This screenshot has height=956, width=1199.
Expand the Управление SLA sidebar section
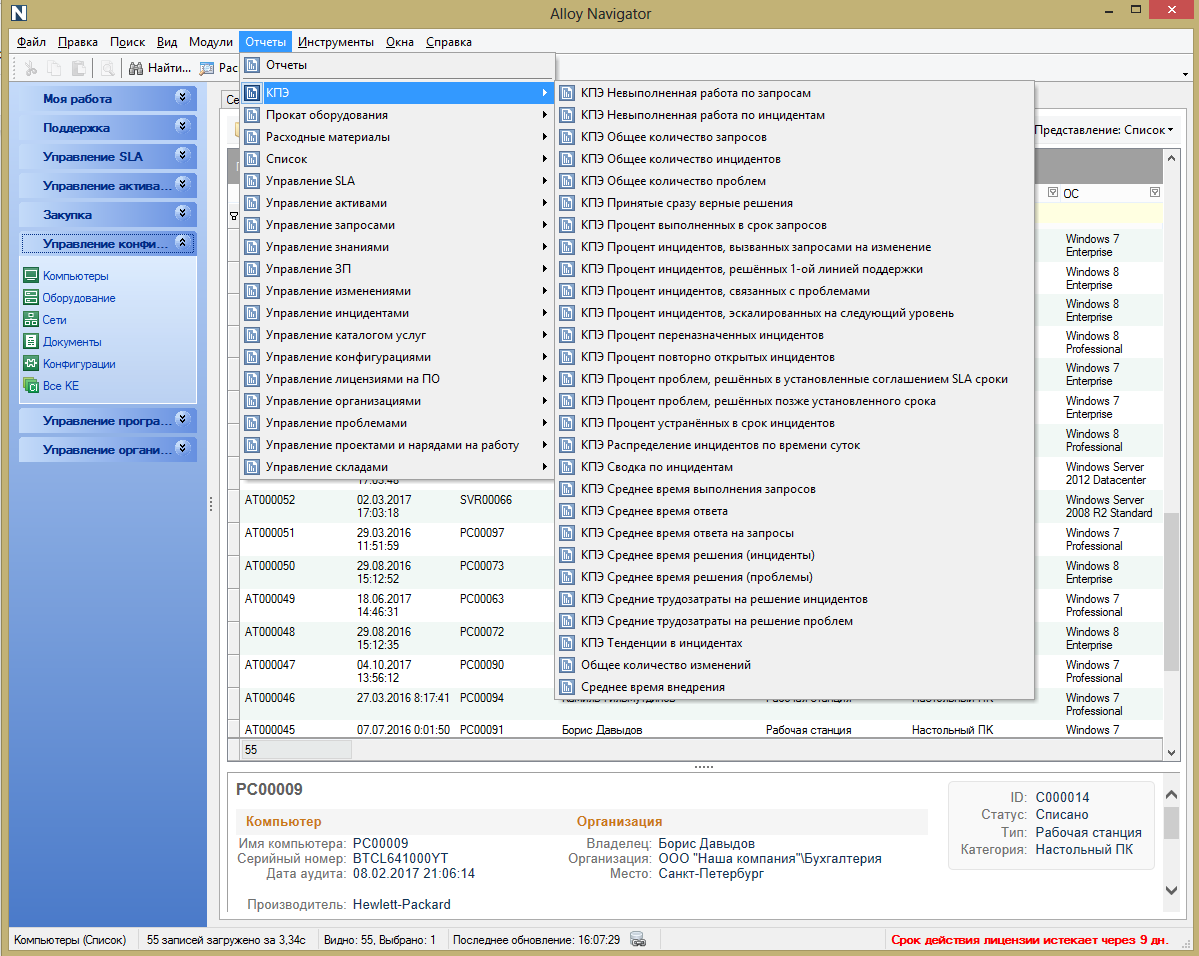pos(182,155)
